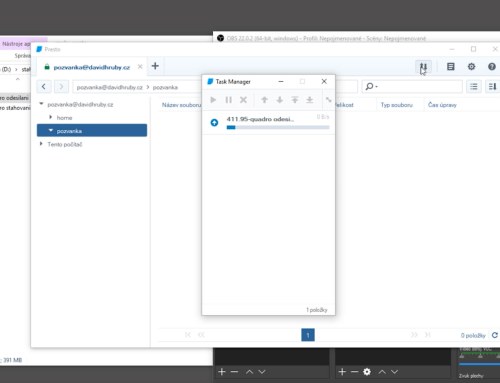
Task: Go to previous page pagination icon
Action: coord(201,335)
